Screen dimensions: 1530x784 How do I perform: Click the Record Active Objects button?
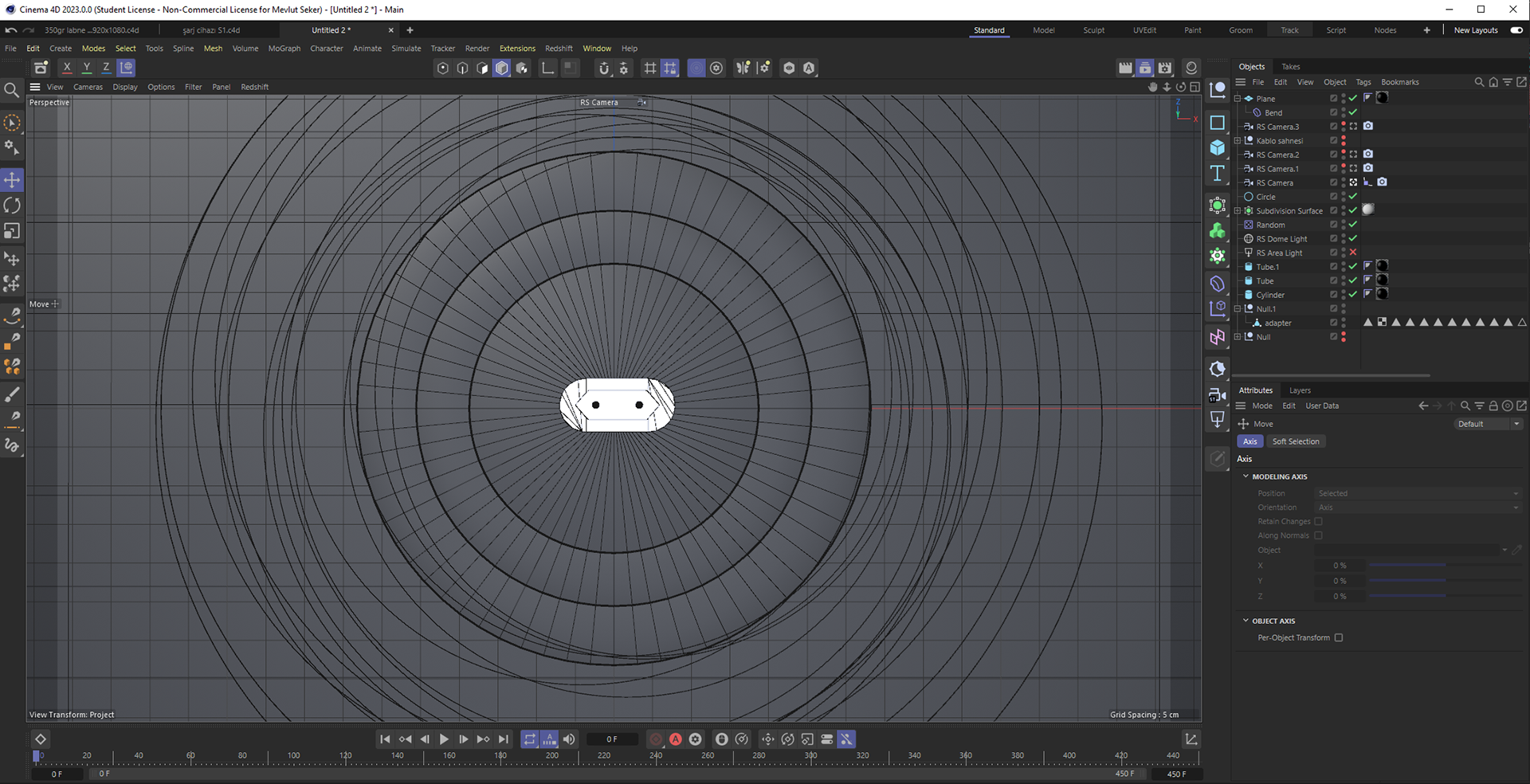tap(656, 739)
